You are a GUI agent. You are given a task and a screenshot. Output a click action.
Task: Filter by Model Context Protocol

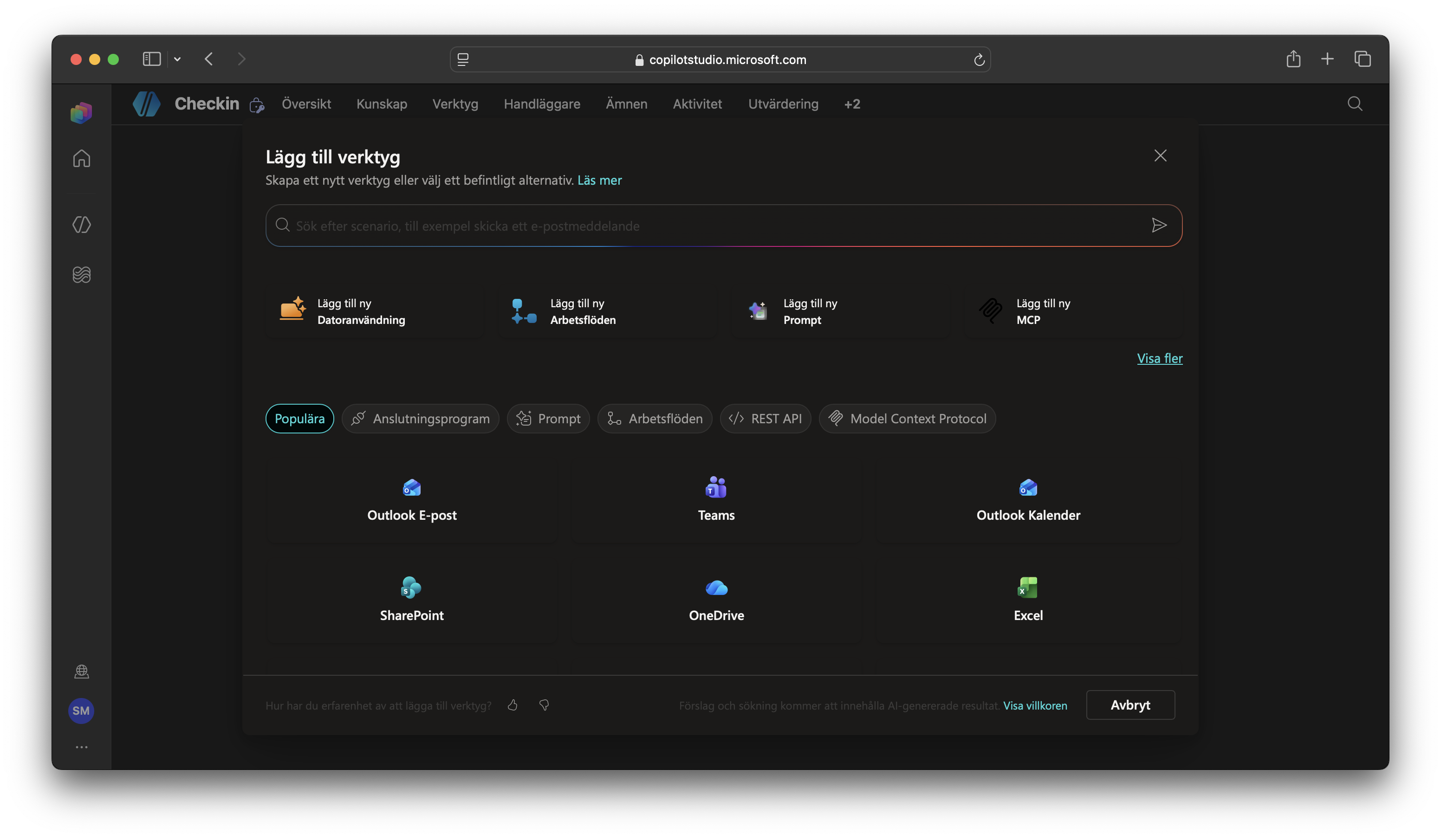(907, 418)
